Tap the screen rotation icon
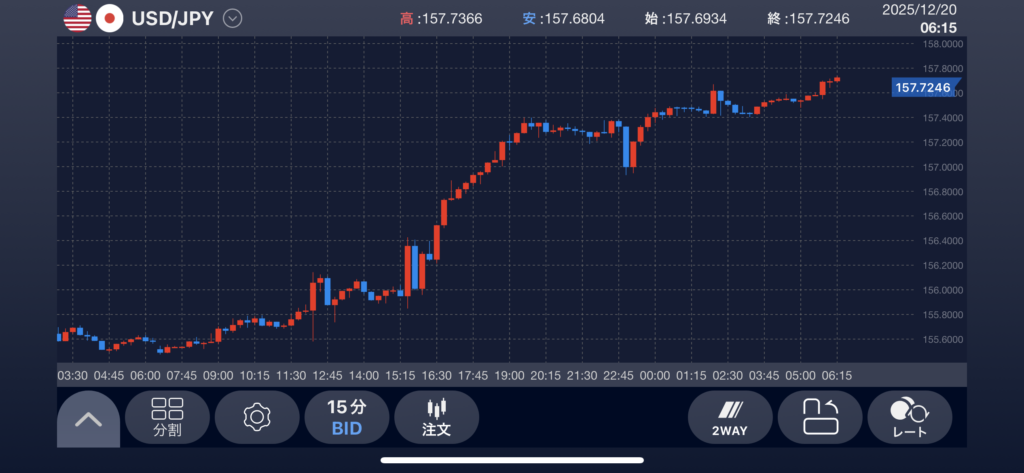This screenshot has width=1024, height=473. [x=820, y=417]
